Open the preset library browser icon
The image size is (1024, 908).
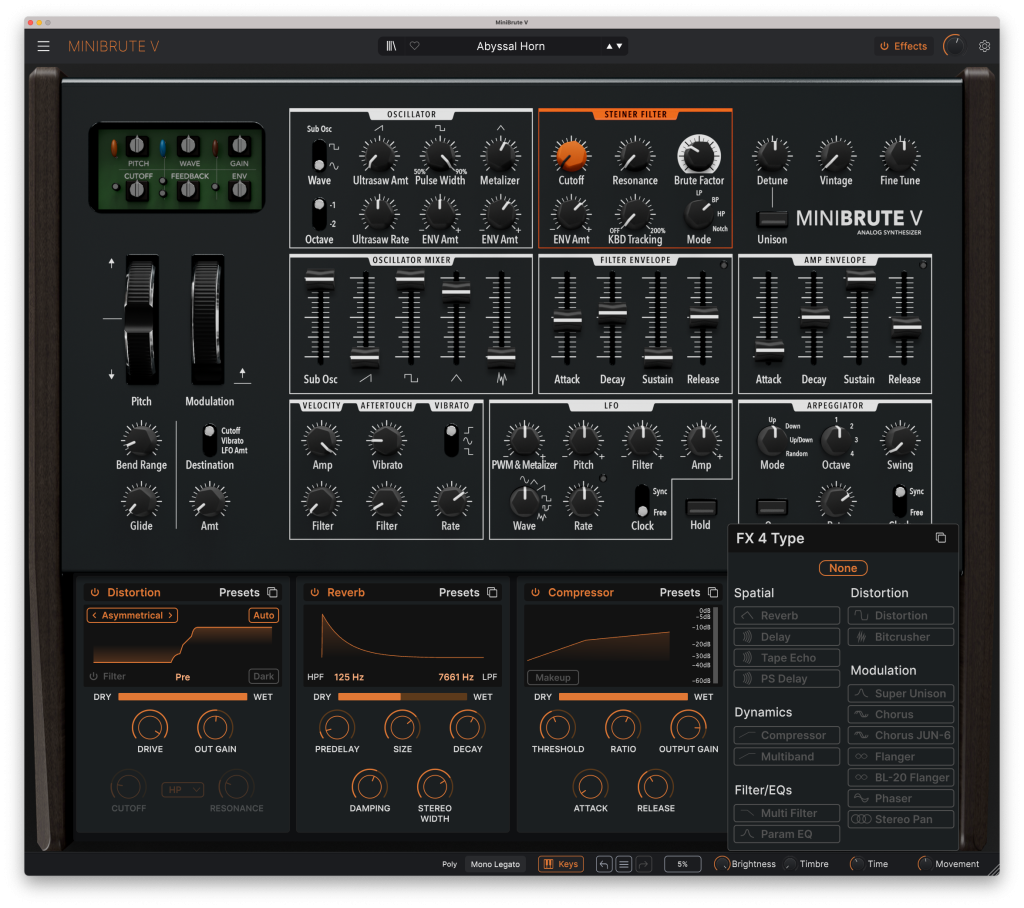click(x=393, y=45)
